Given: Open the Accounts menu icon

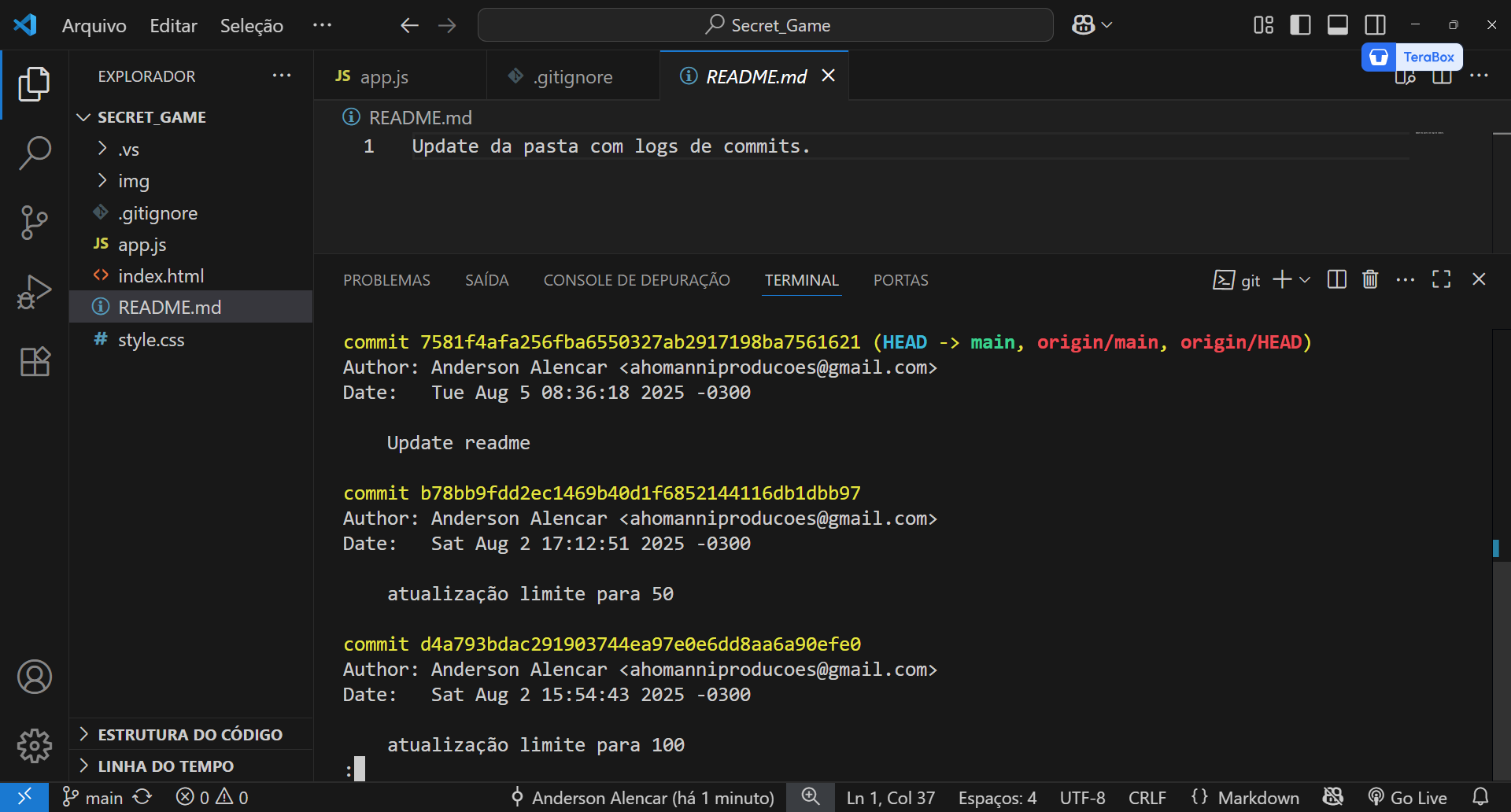Looking at the screenshot, I should 34,677.
